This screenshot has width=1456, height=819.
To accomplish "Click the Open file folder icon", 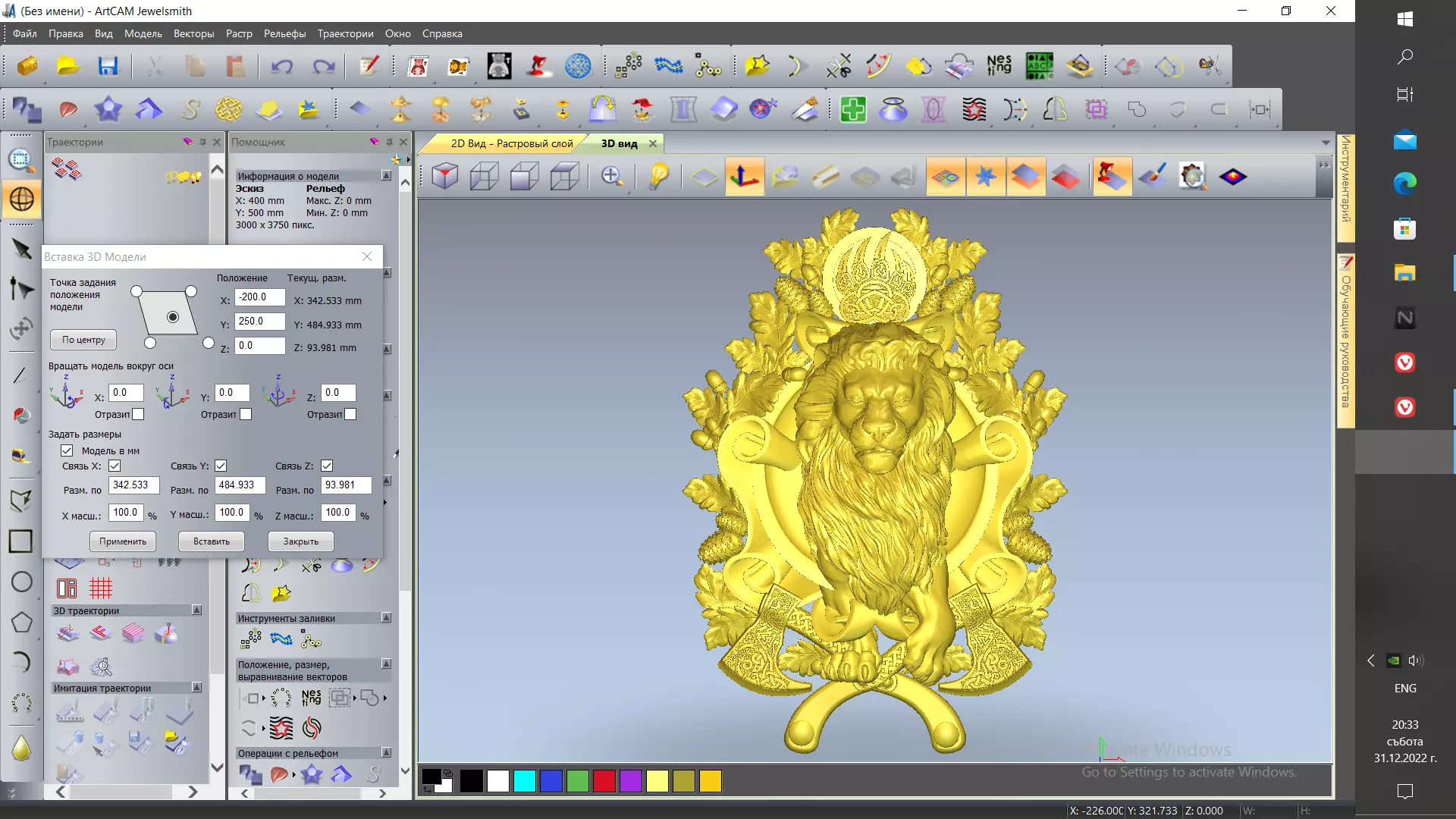I will 68,66.
